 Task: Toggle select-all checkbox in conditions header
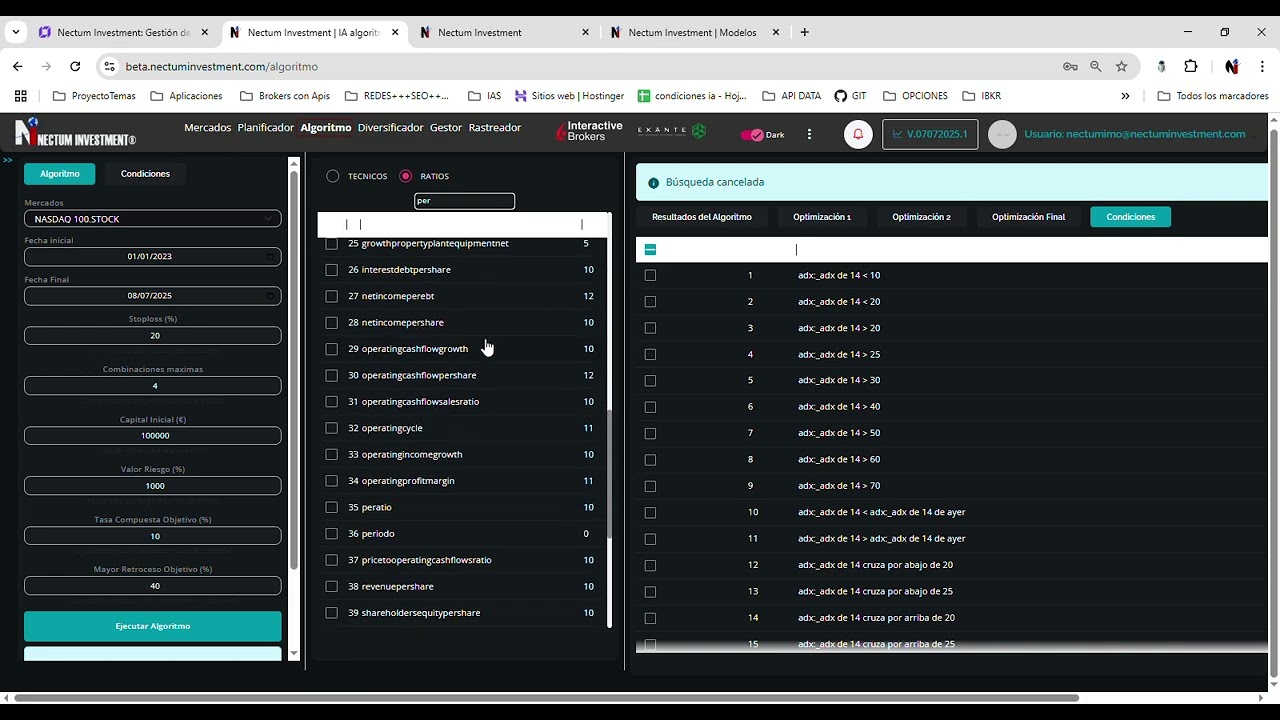click(651, 249)
